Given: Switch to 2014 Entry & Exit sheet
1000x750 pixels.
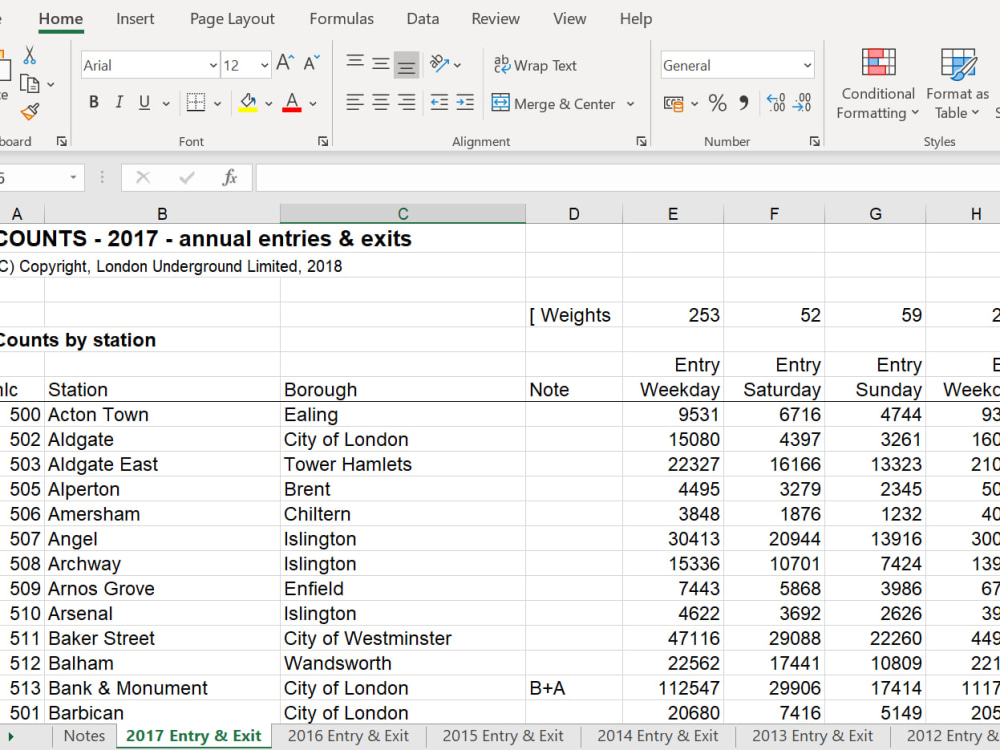Looking at the screenshot, I should click(x=658, y=735).
